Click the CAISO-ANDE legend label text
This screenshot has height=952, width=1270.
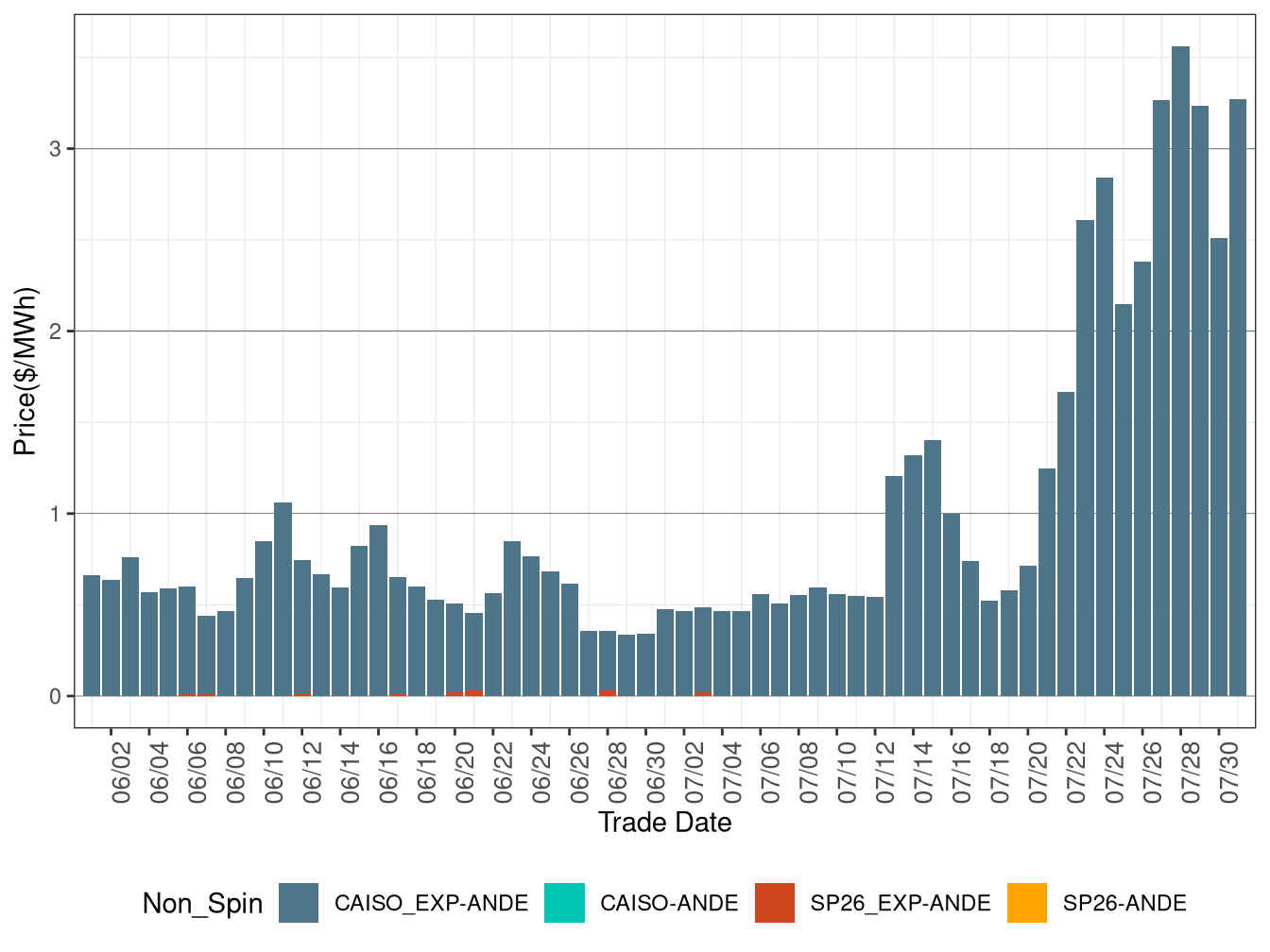point(669,904)
